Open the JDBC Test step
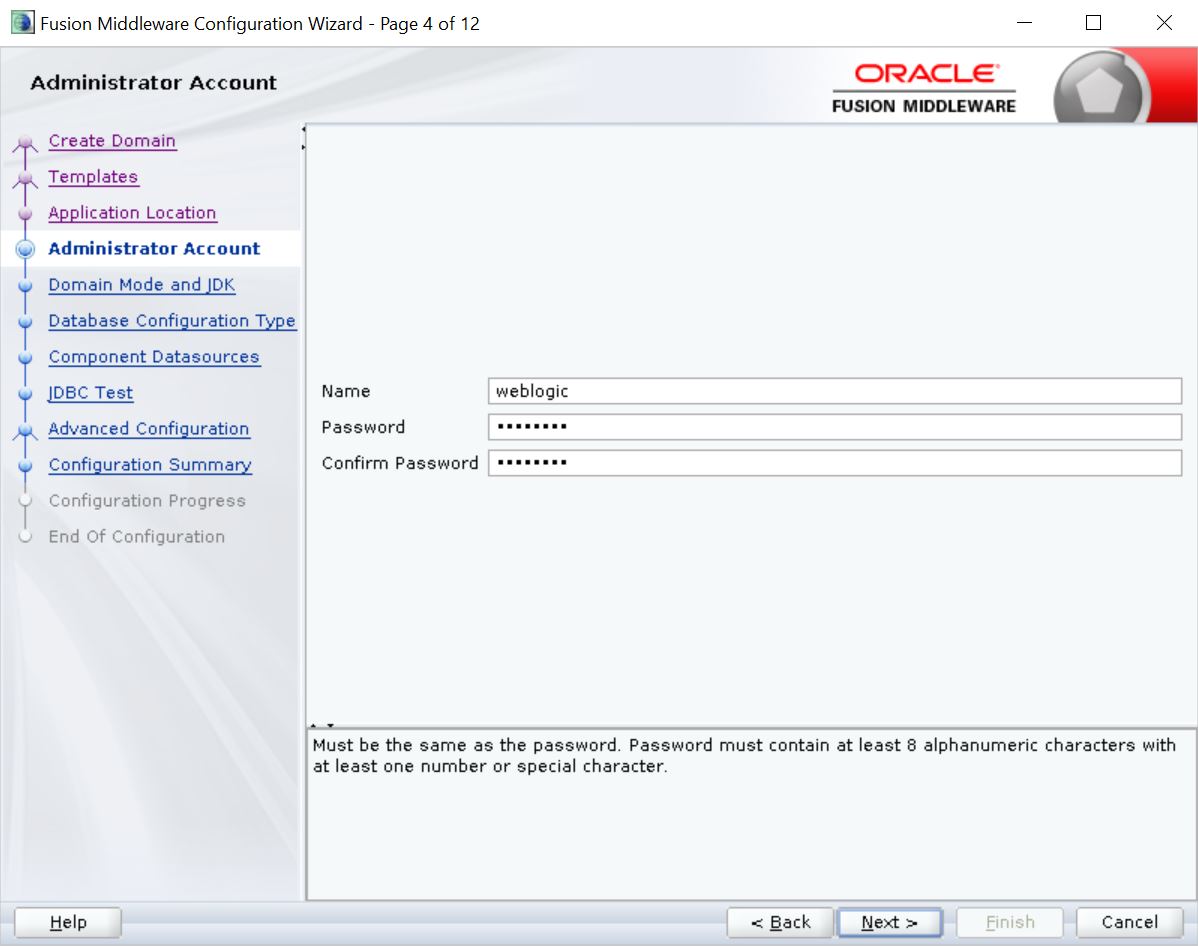Viewport: 1198px width, 946px height. coord(90,393)
